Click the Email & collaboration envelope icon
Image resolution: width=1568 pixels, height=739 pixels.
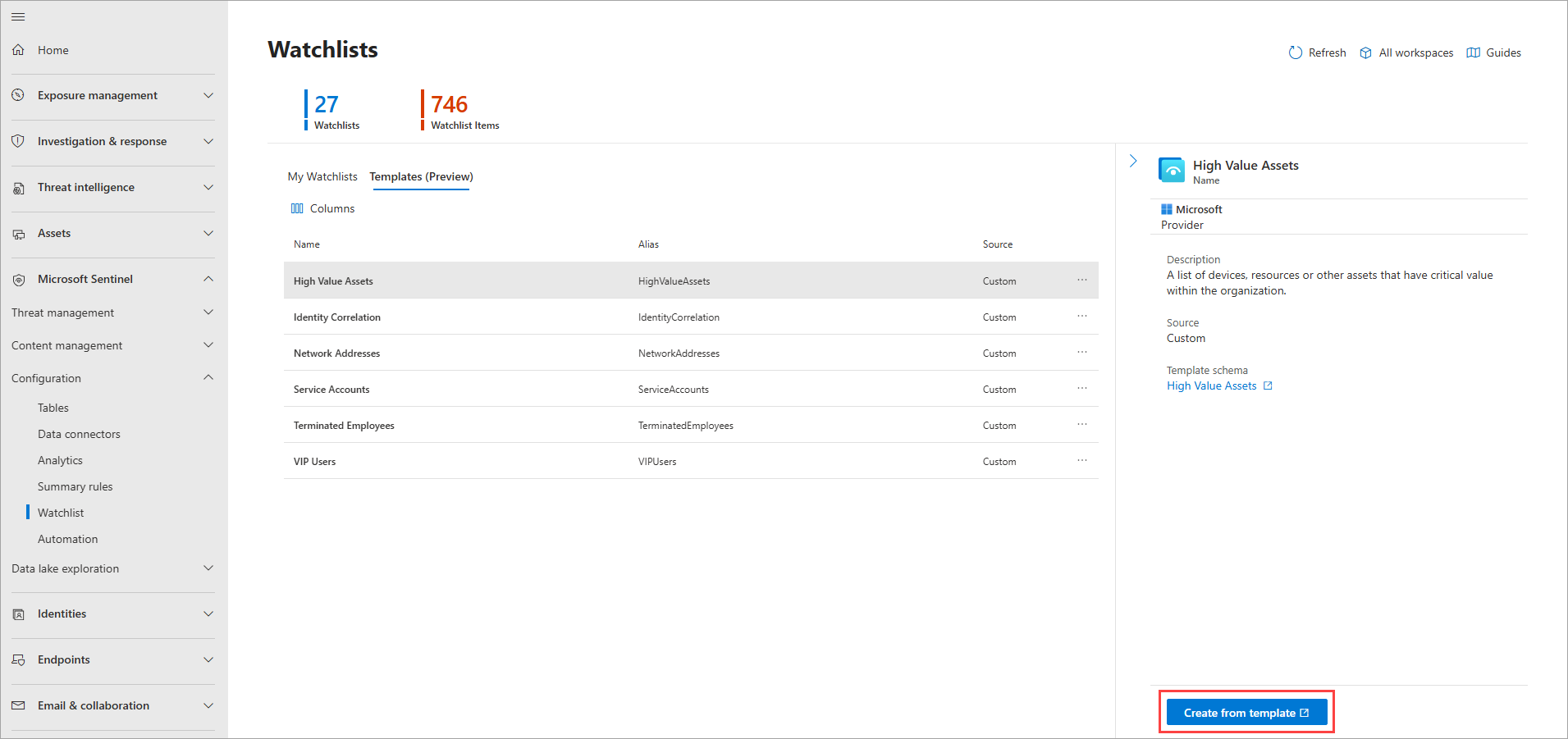pyautogui.click(x=18, y=705)
